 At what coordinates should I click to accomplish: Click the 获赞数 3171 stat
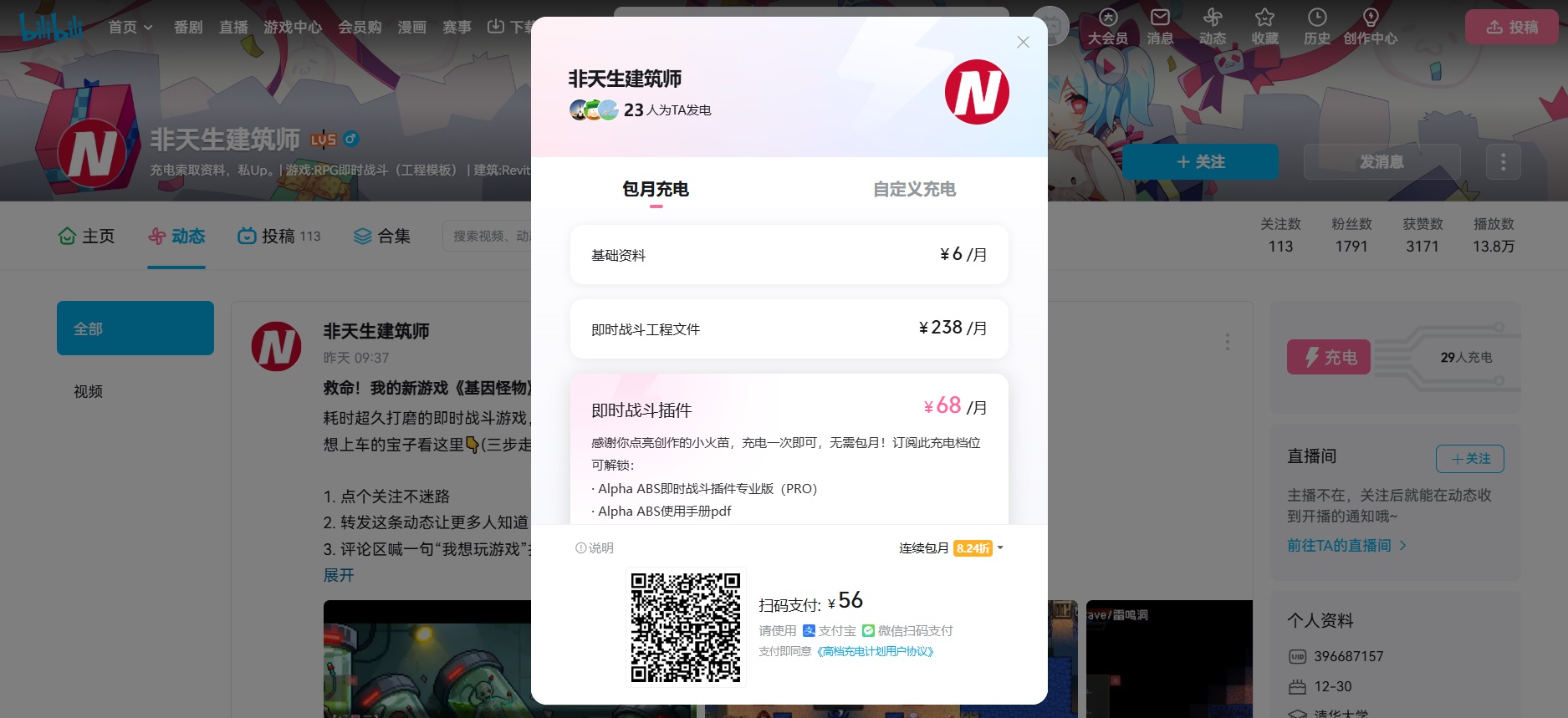click(1422, 236)
